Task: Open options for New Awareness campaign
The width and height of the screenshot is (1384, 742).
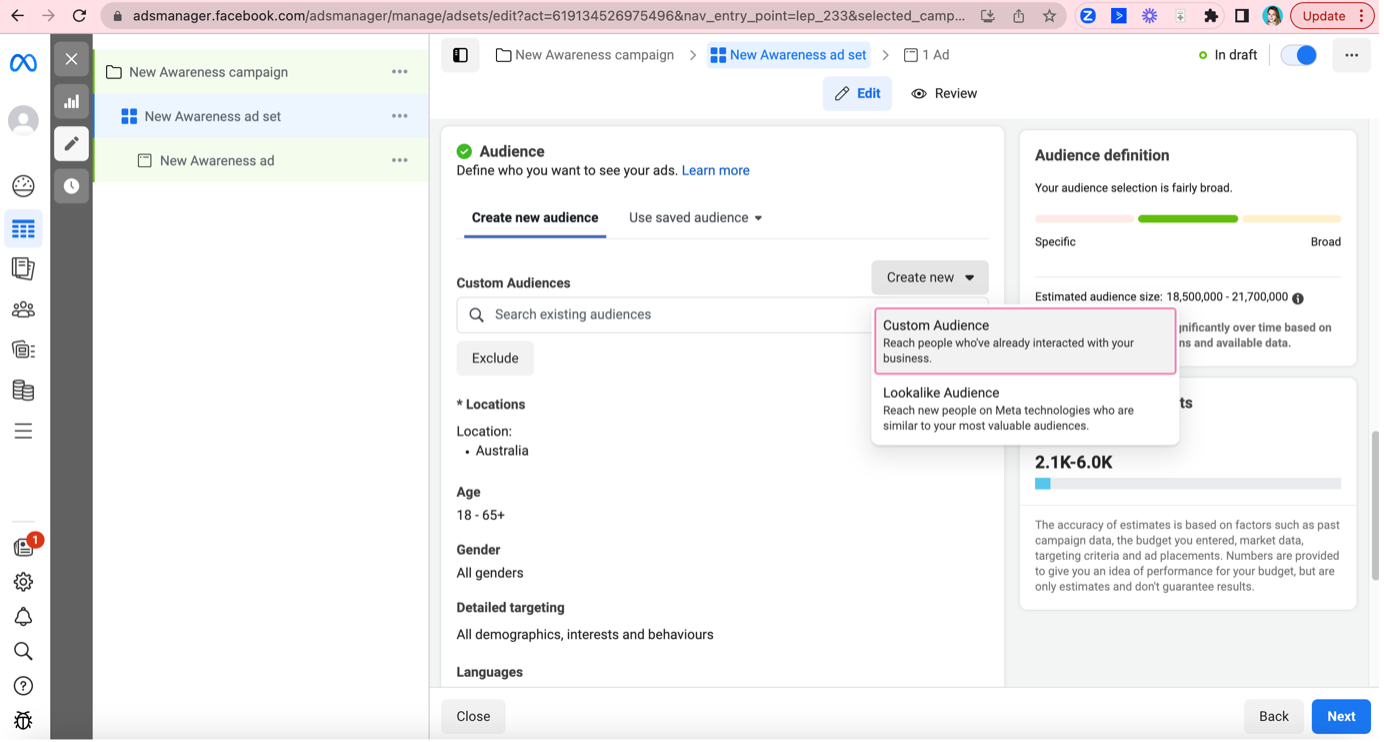Action: (x=400, y=72)
